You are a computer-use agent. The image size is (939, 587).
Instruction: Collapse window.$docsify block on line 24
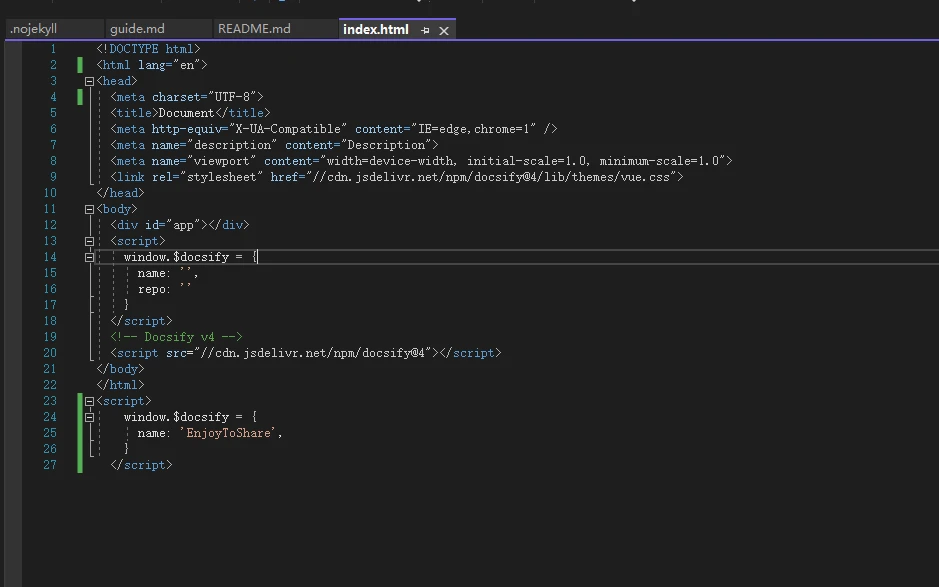pos(89,417)
